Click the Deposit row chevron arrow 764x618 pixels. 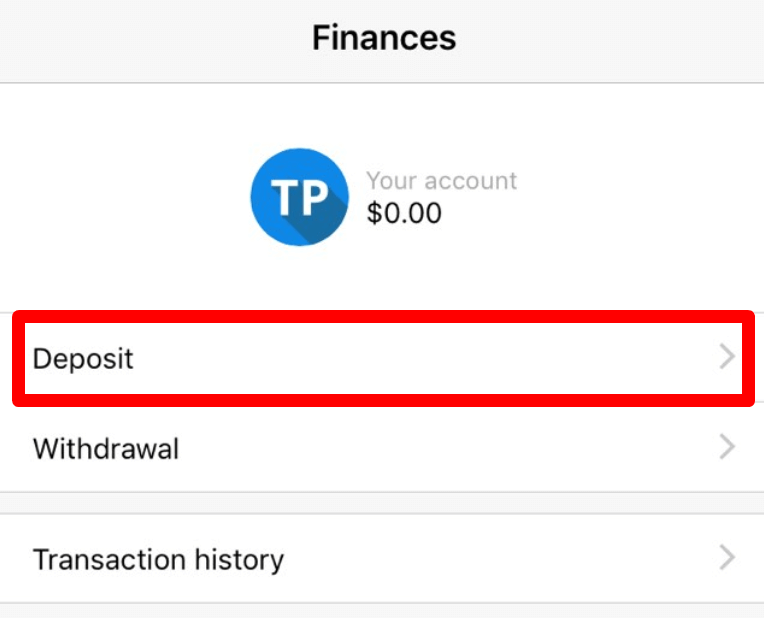coord(727,358)
